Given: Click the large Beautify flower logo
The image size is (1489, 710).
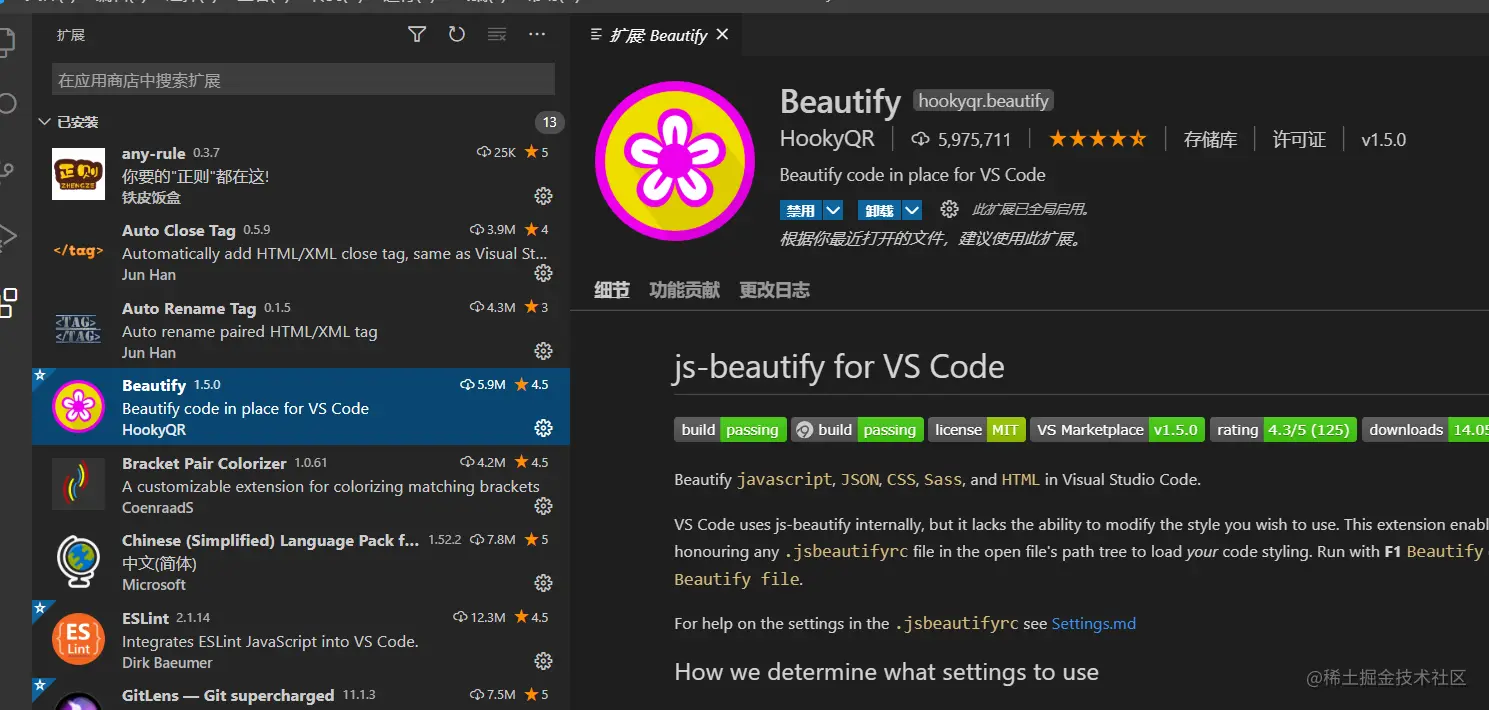Looking at the screenshot, I should (675, 161).
